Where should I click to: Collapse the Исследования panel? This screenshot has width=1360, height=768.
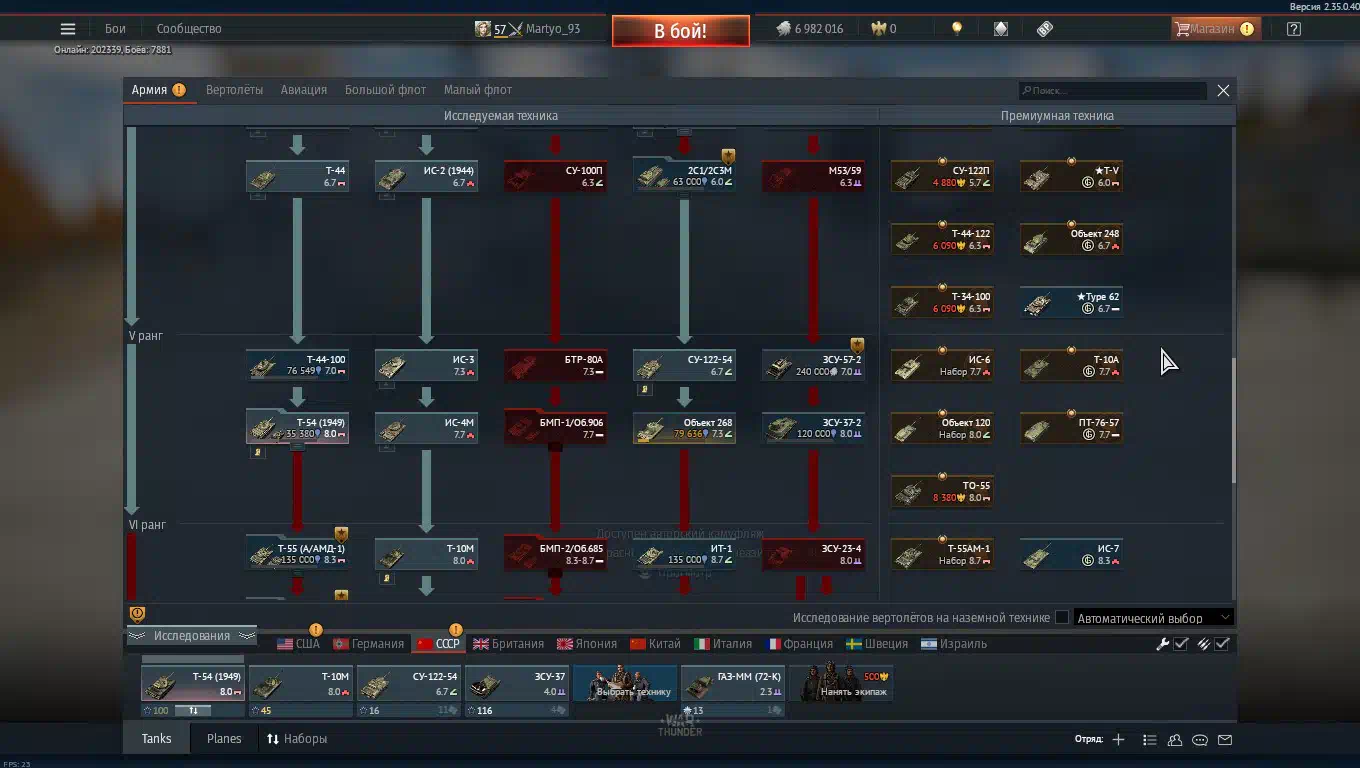tap(192, 636)
